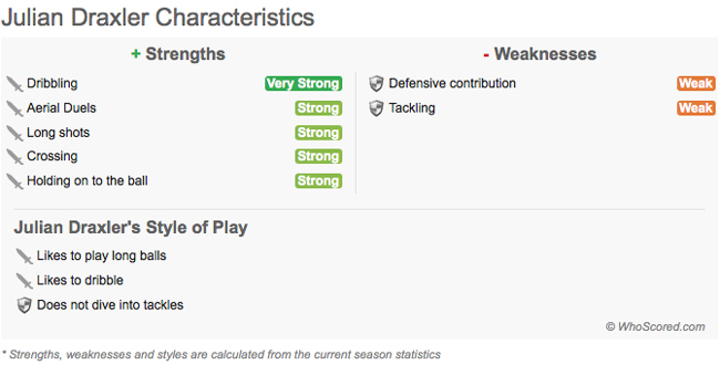Image resolution: width=720 pixels, height=365 pixels.
Task: Click sword icon beside Holding on to the ball
Action: 15,182
